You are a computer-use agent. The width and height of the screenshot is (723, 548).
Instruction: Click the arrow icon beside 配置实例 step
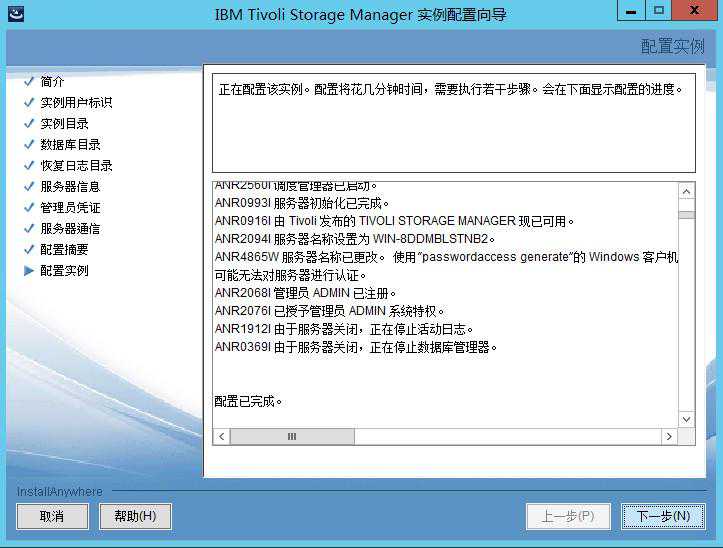pos(29,271)
